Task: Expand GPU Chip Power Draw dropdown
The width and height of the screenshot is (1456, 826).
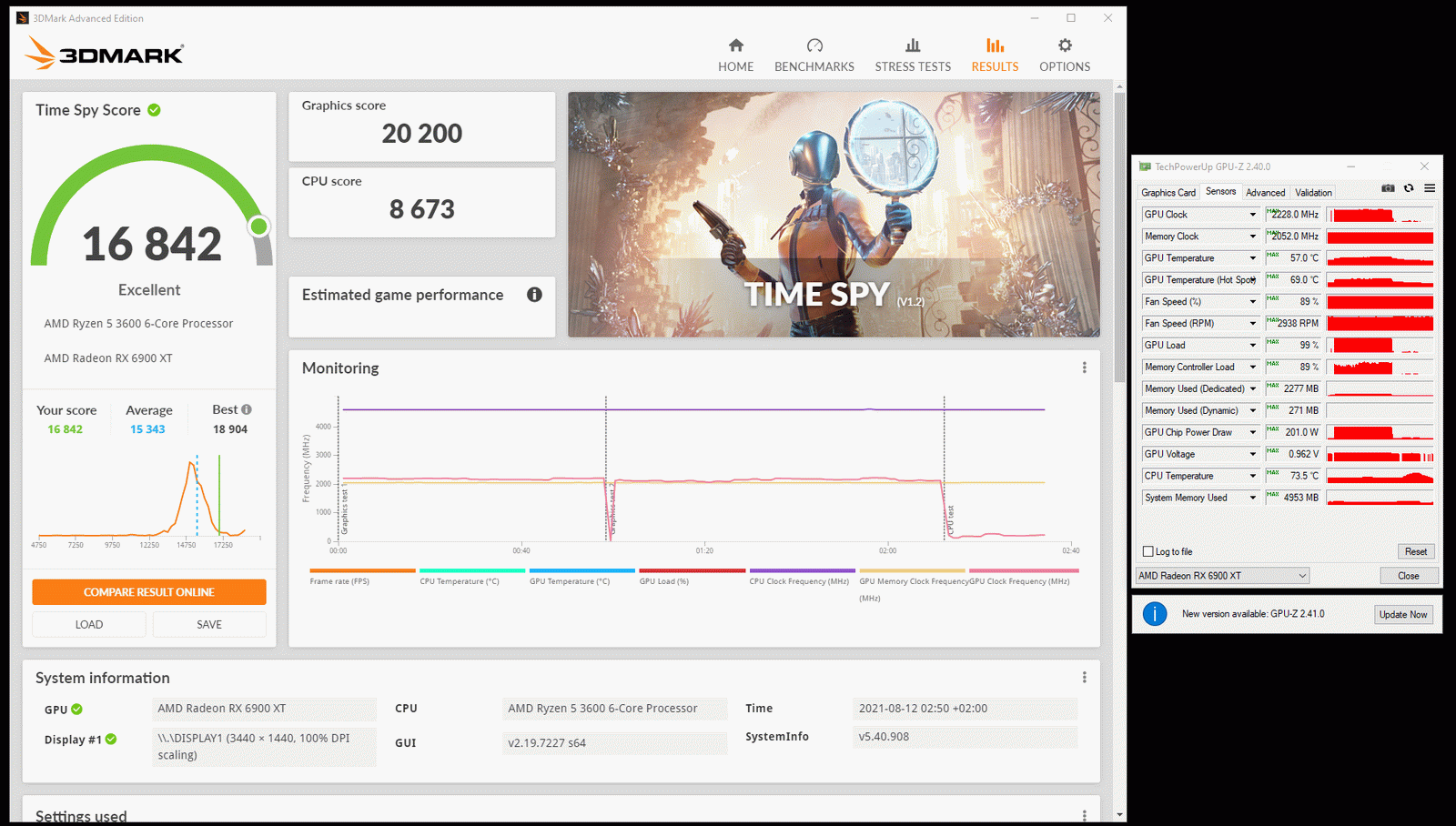Action: click(1252, 433)
